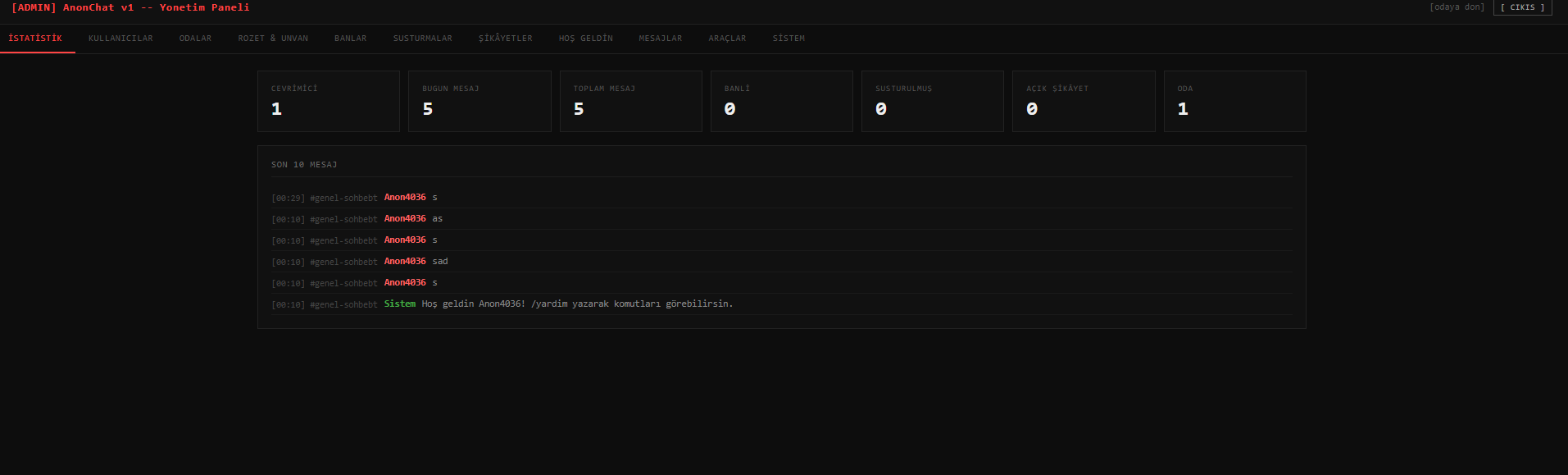The height and width of the screenshot is (475, 1568).
Task: Select the TOPLAM MESAJ stat card
Action: [x=630, y=101]
